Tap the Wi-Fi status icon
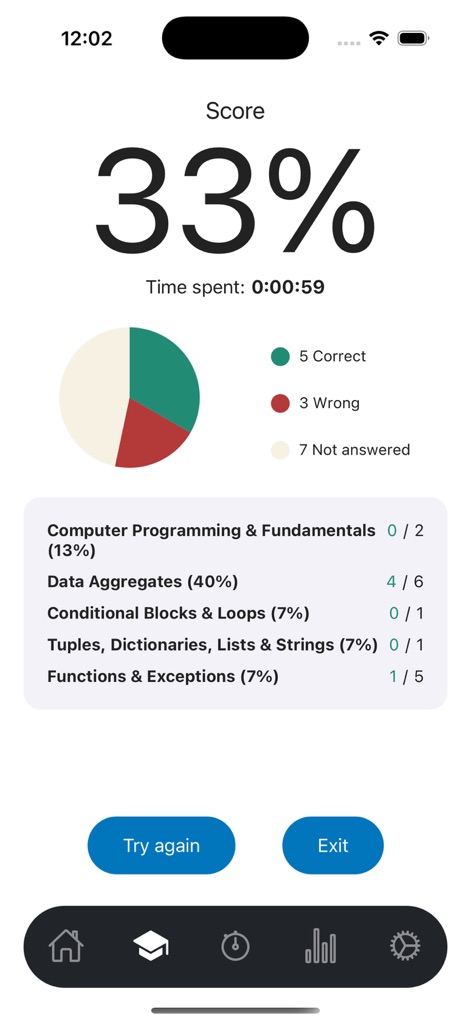Viewport: 471px width, 1023px height. tap(378, 38)
